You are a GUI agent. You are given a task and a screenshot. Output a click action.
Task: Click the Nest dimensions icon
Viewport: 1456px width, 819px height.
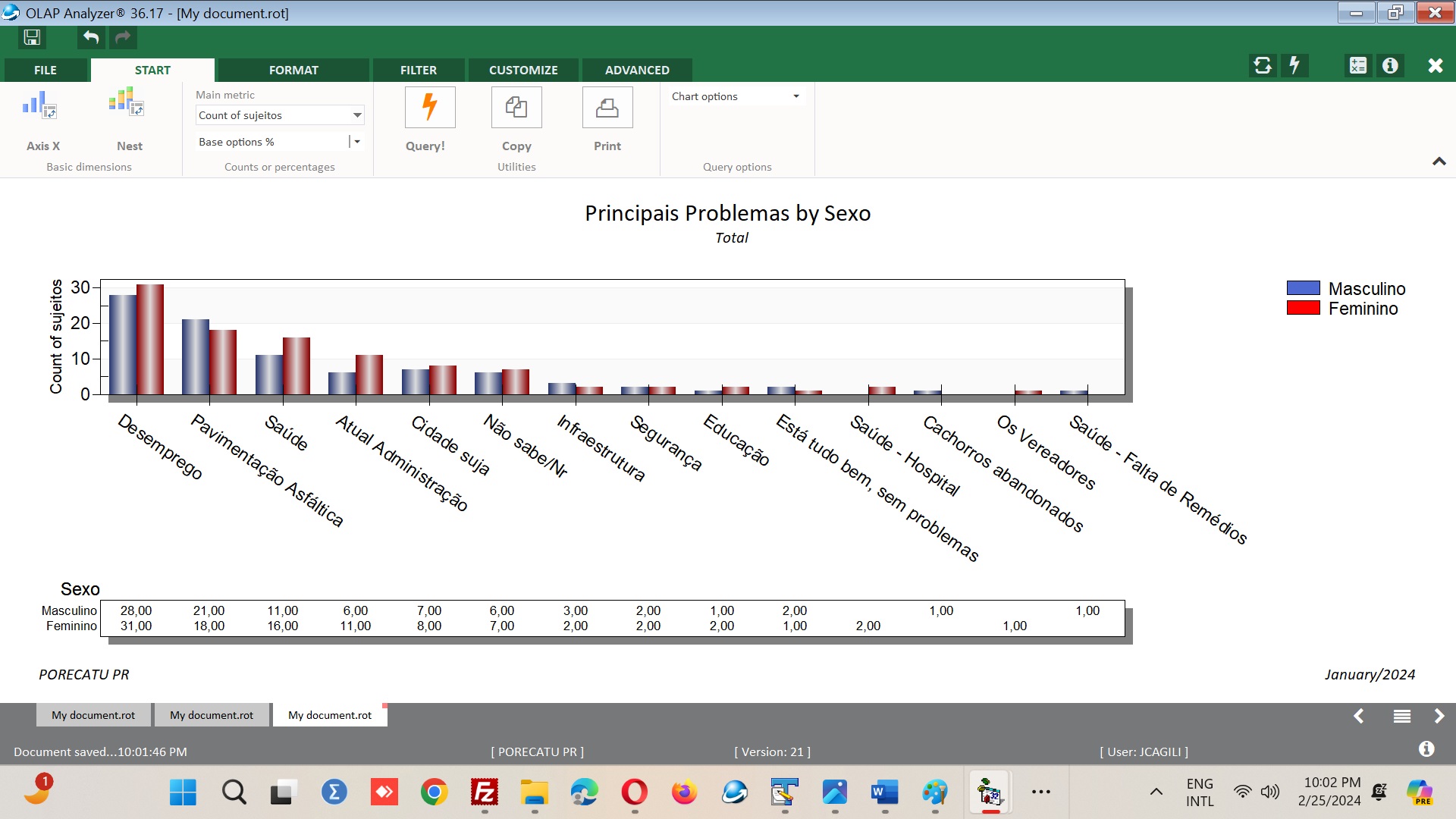pyautogui.click(x=127, y=102)
